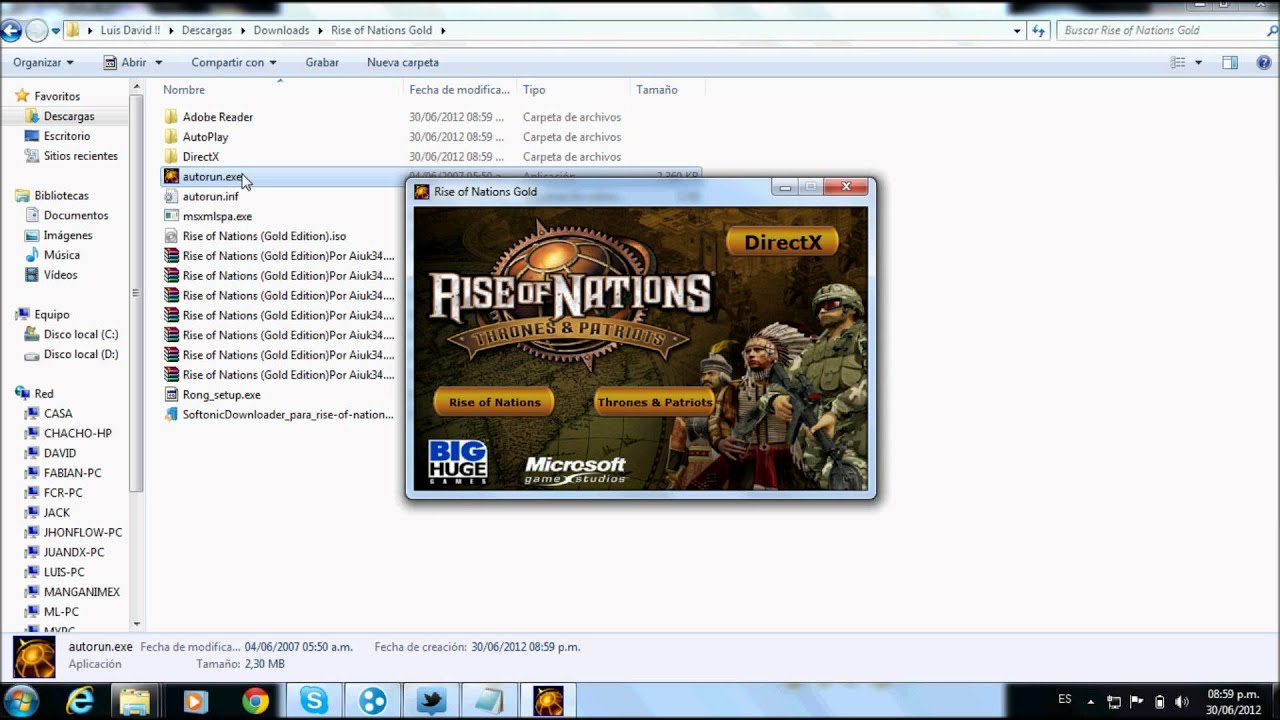Viewport: 1280px width, 720px height.
Task: Select the autorun.inf file
Action: coord(210,196)
